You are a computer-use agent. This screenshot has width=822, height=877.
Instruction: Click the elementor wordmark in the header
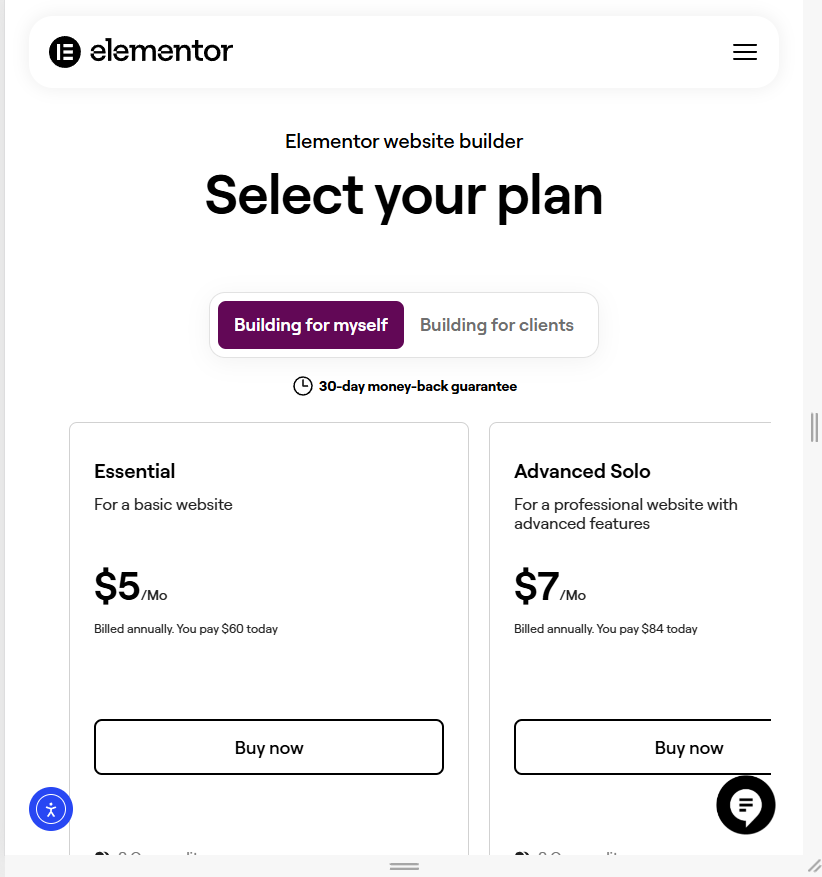pos(161,51)
